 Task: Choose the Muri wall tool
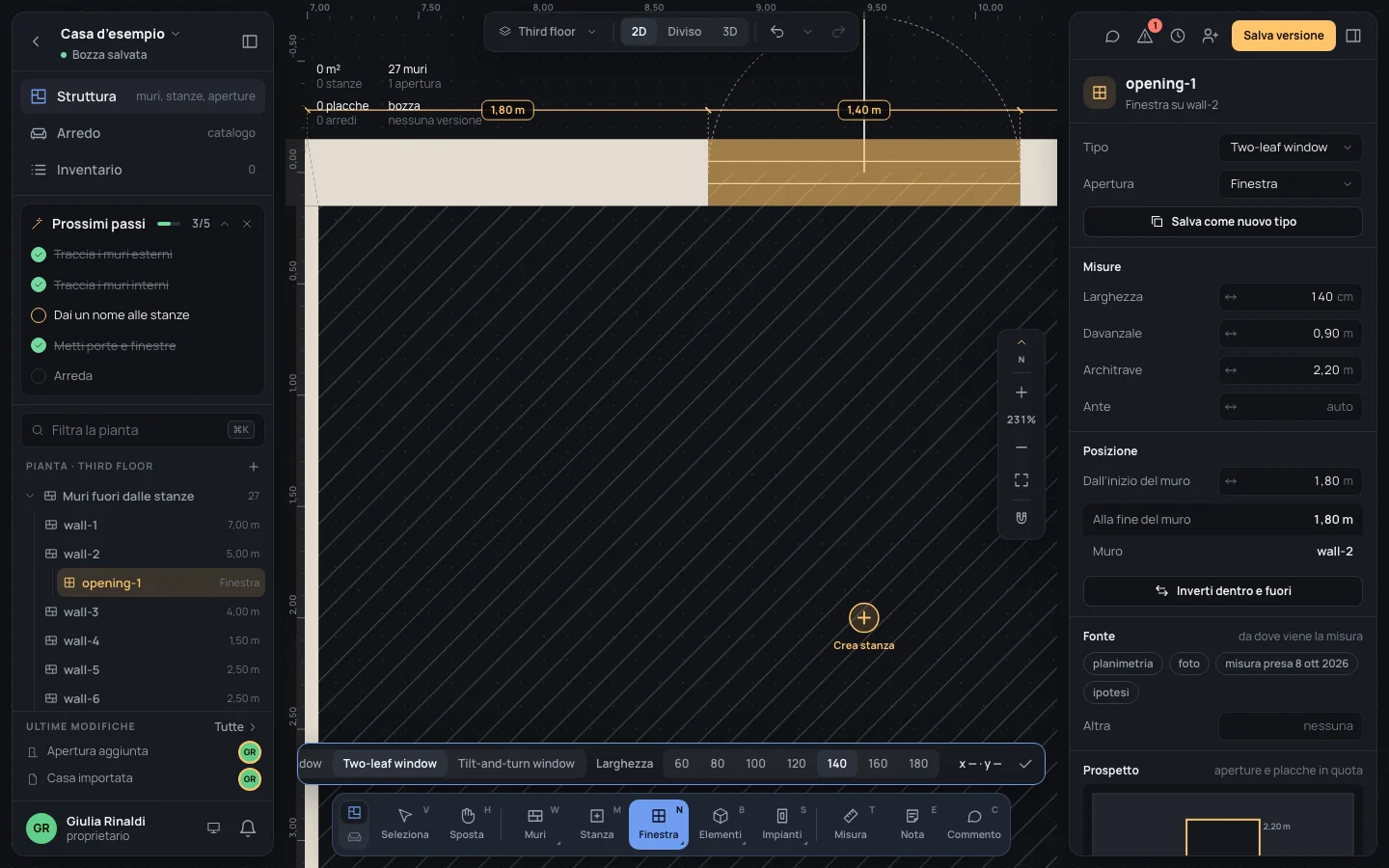click(535, 825)
